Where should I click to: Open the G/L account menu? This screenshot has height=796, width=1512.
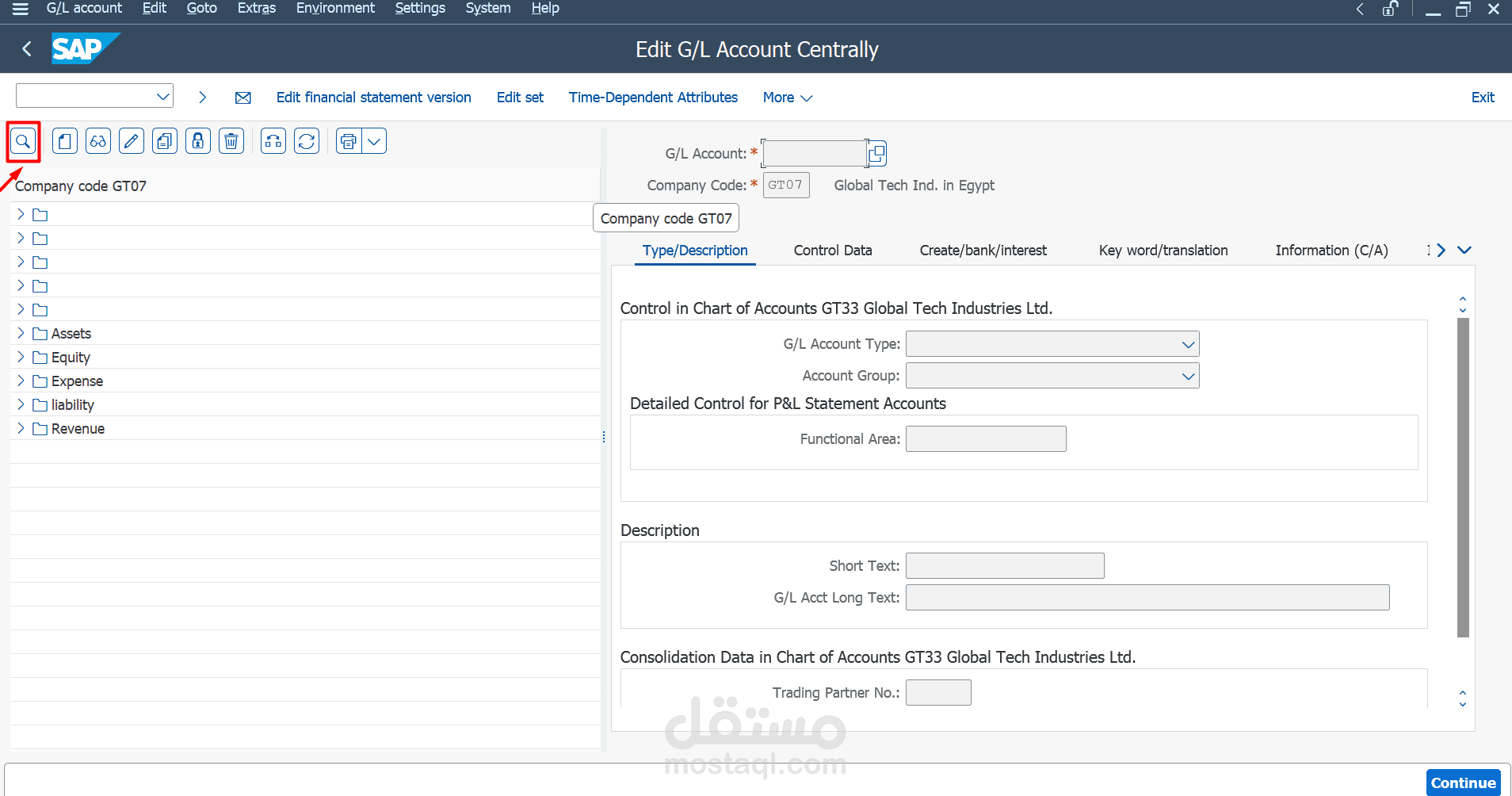tap(84, 8)
